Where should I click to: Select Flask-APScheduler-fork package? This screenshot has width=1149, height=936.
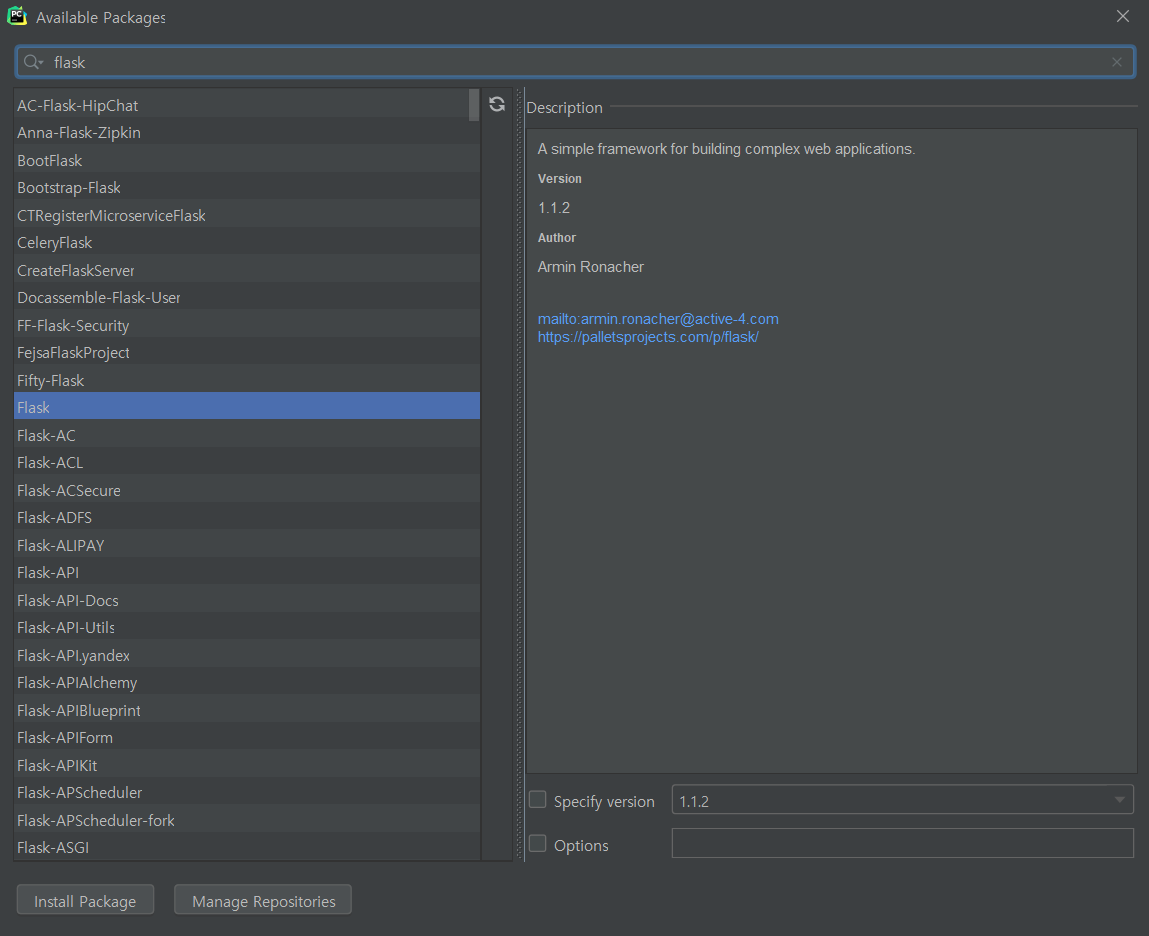[247, 820]
